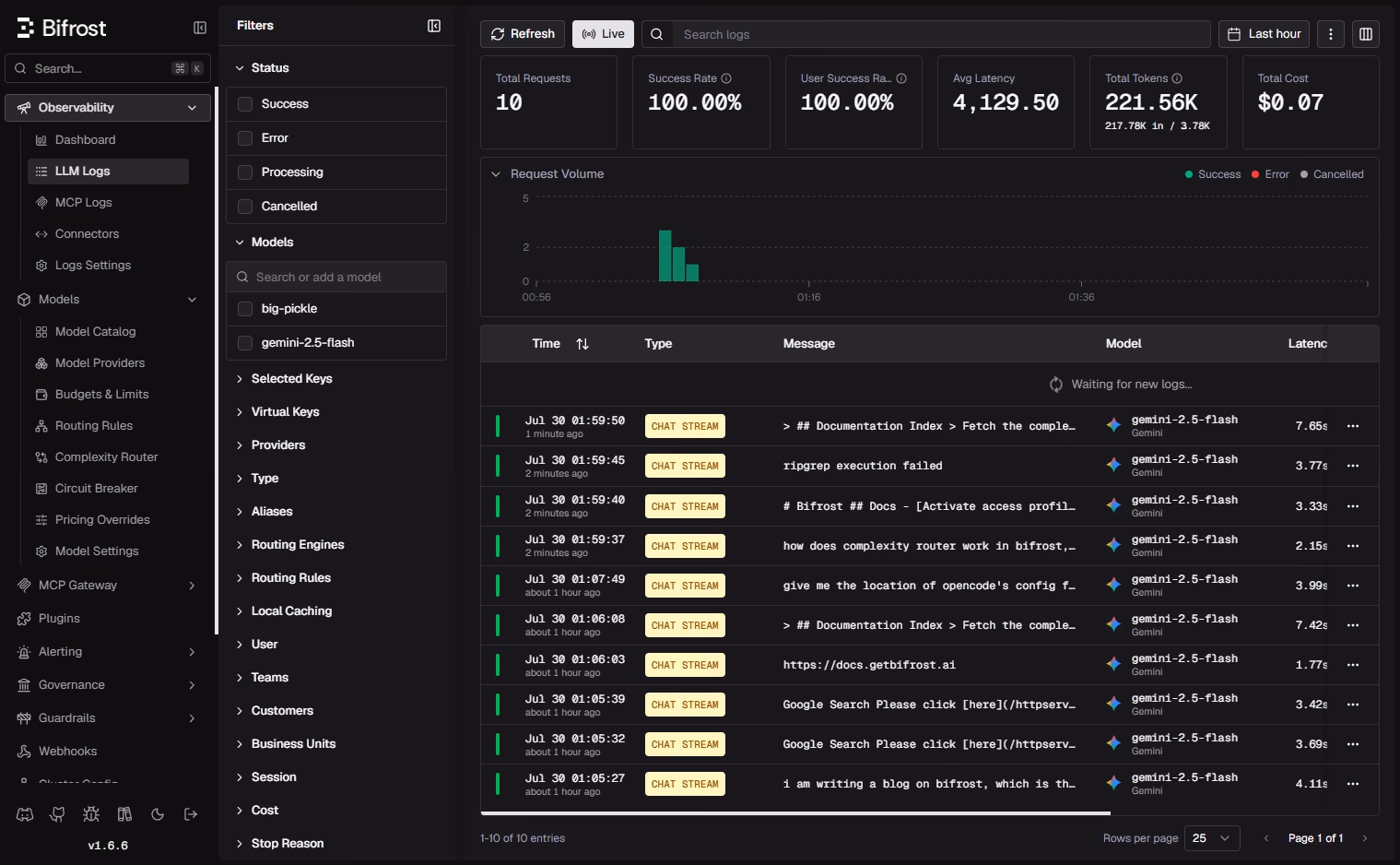Click the bug report icon

click(91, 814)
